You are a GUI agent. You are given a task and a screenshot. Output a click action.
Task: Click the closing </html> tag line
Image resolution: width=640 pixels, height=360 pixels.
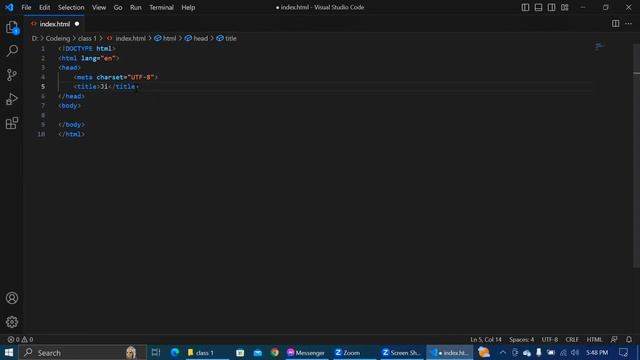(x=71, y=134)
